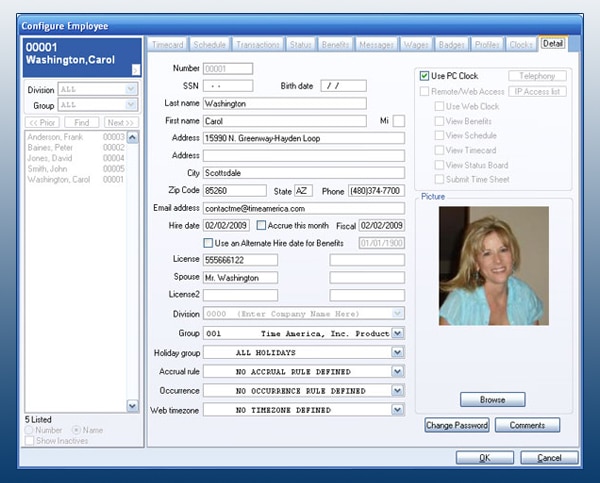600x483 pixels.
Task: Click the arrow icon beside Washington,Carol header
Action: click(x=136, y=70)
